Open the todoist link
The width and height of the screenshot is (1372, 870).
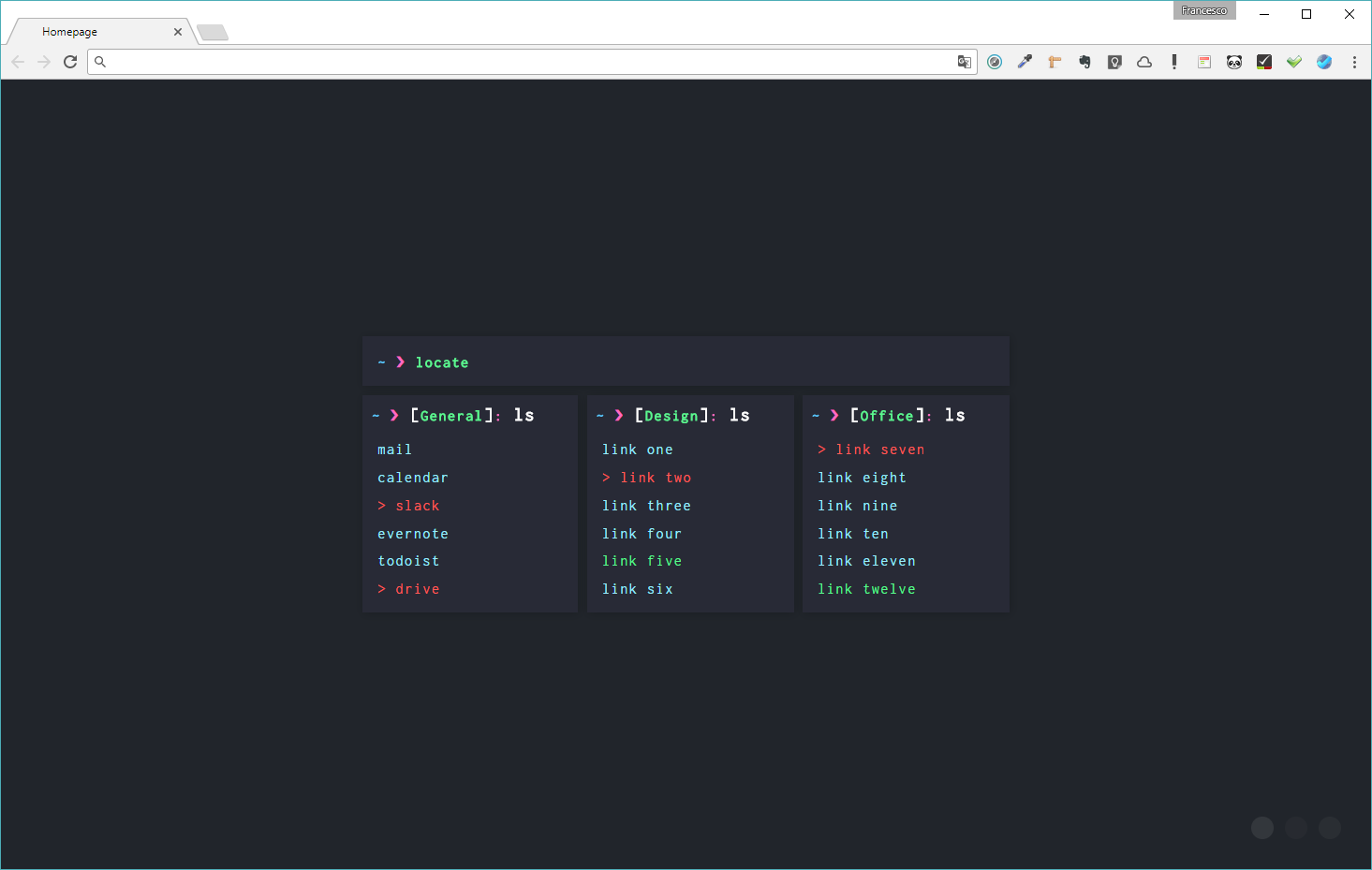(408, 561)
